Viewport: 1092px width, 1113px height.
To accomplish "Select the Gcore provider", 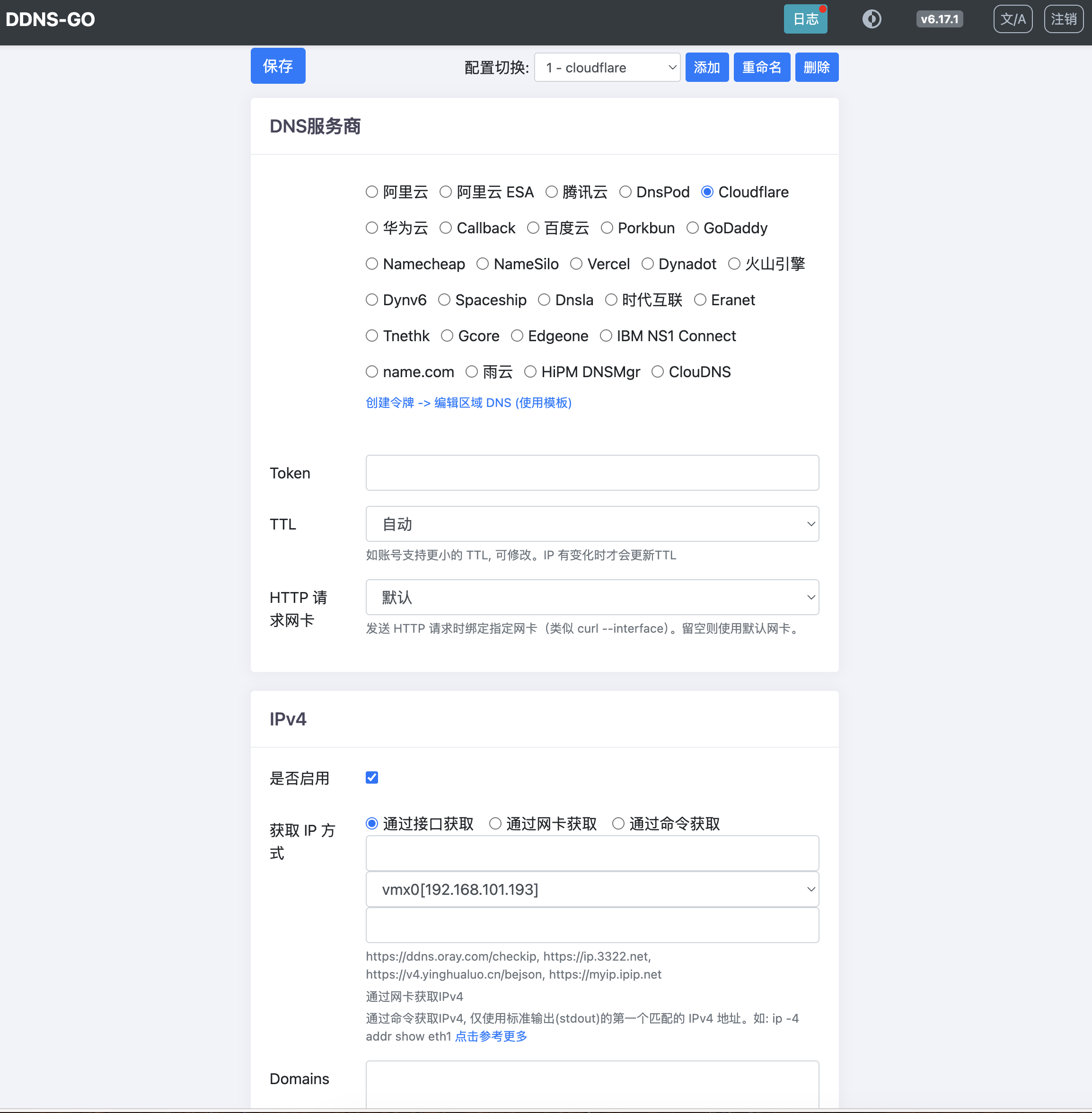I will [447, 336].
